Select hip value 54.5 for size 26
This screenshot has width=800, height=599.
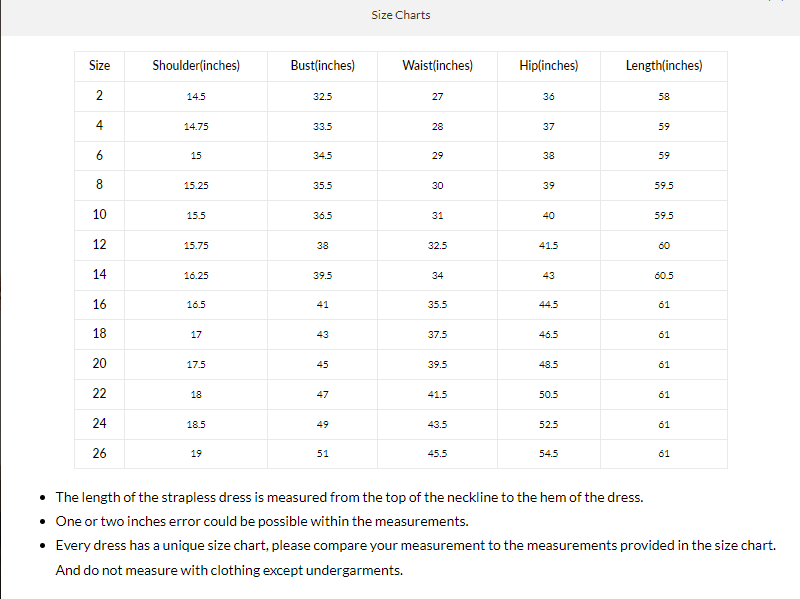(548, 454)
